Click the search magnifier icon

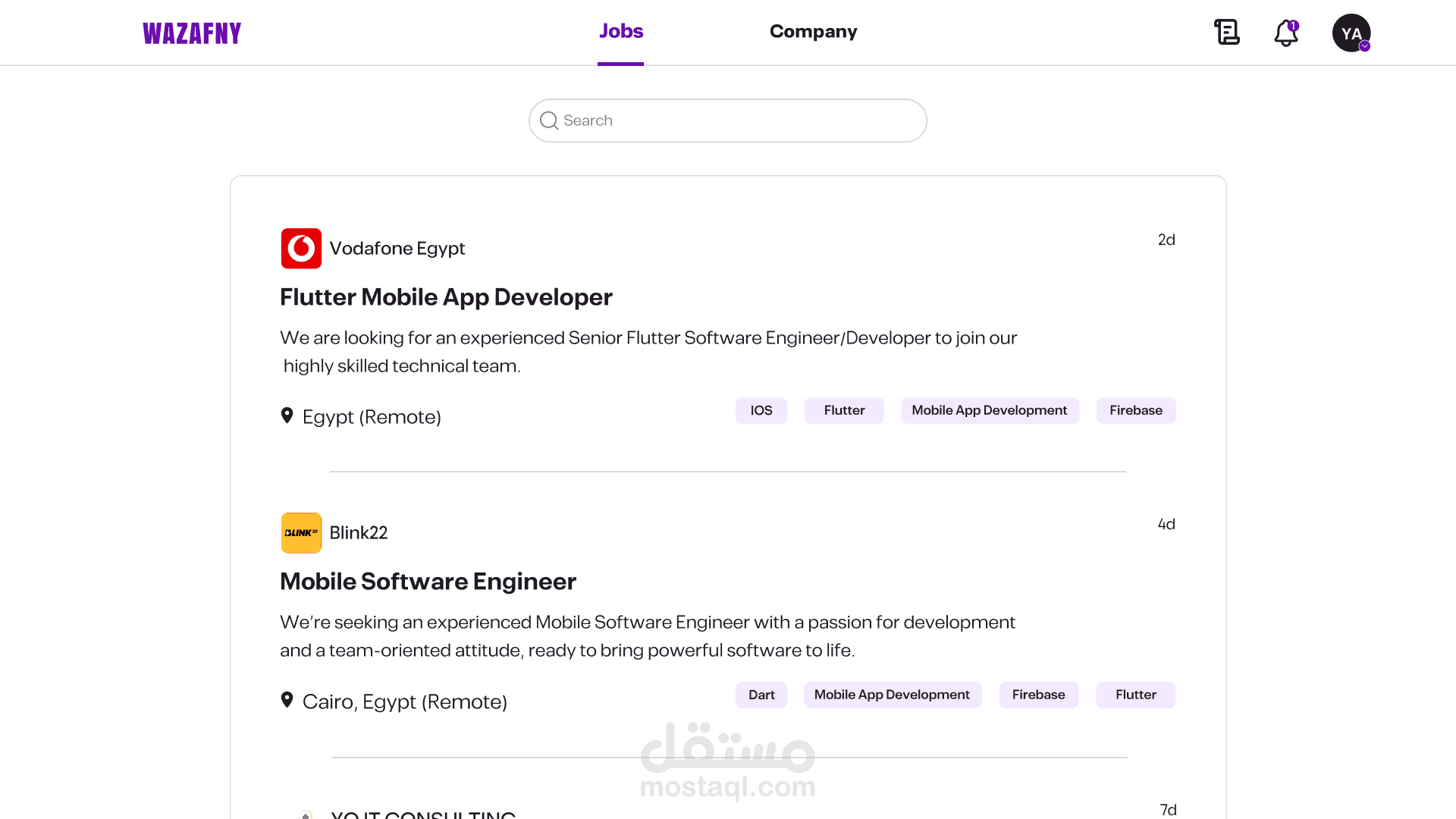click(549, 121)
